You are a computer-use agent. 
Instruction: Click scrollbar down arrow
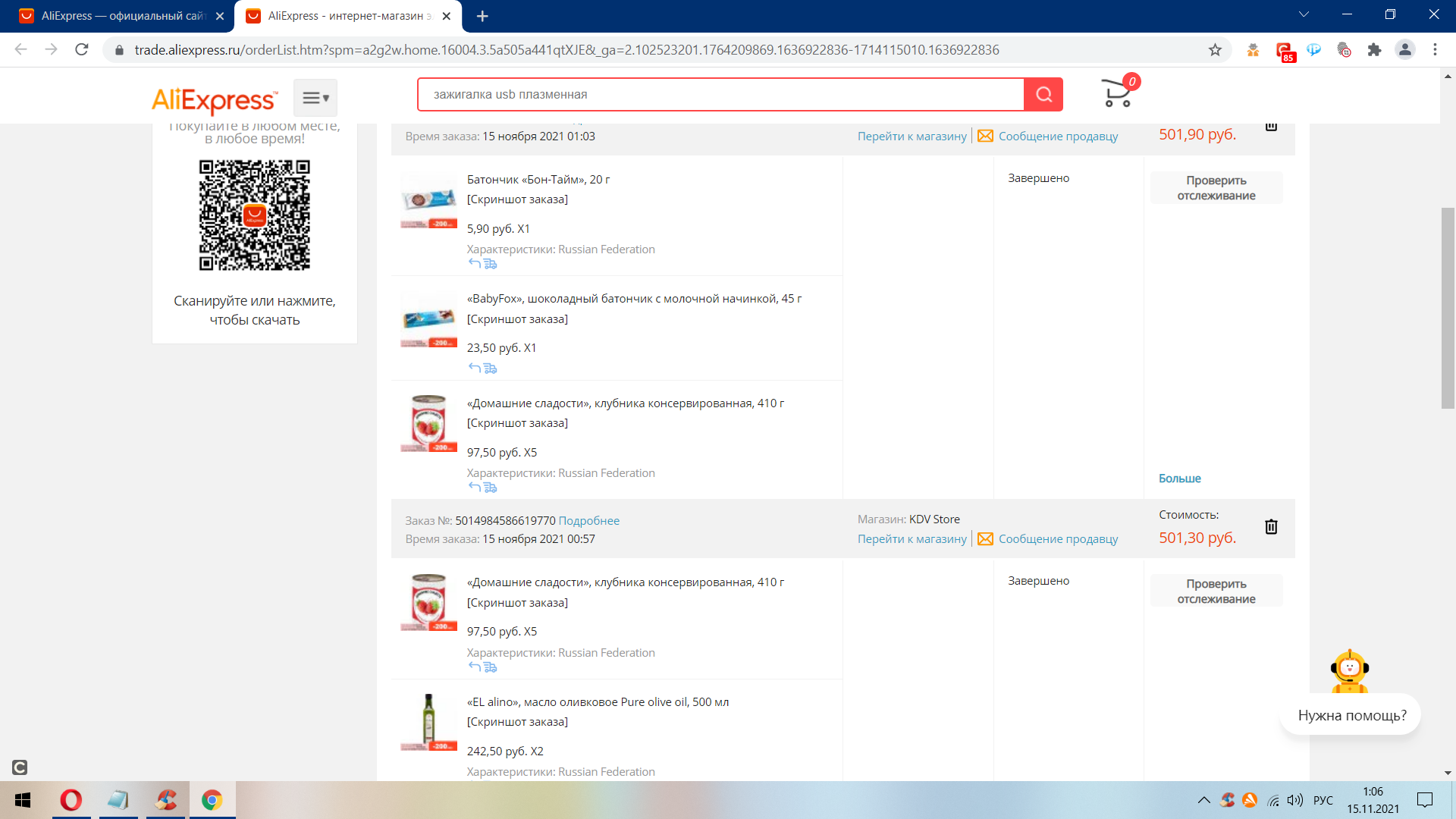point(1448,773)
